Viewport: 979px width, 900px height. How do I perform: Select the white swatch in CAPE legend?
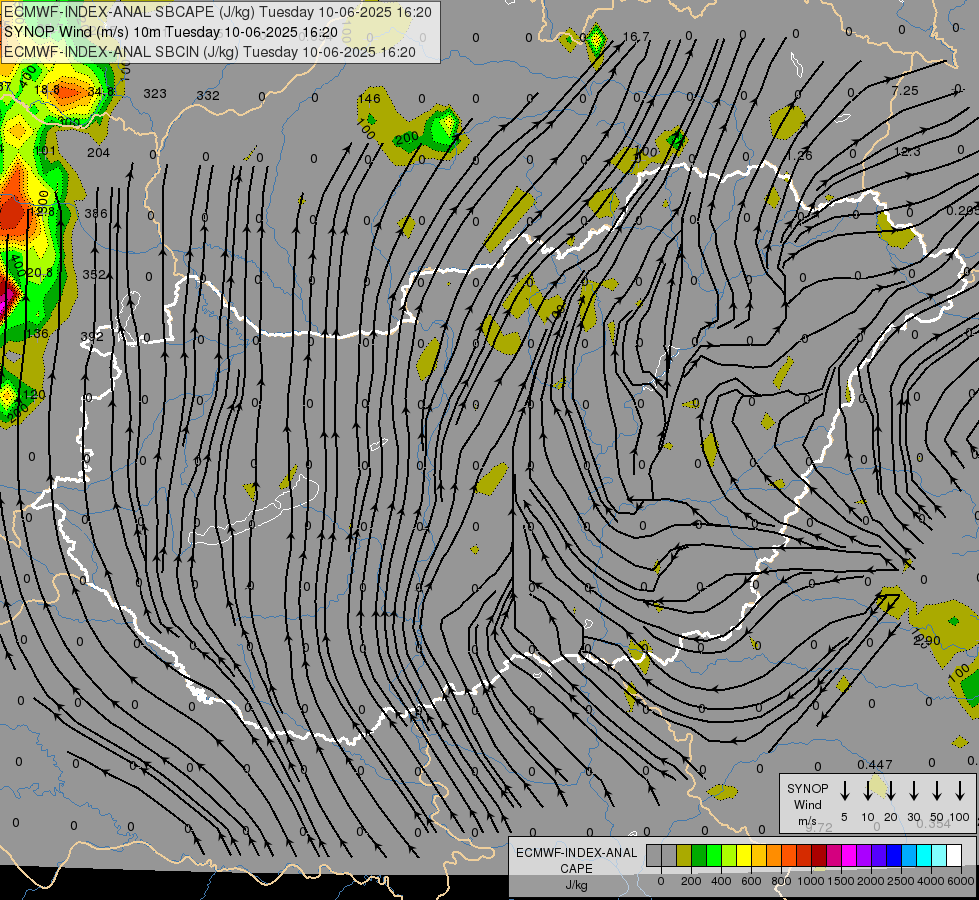pos(954,855)
